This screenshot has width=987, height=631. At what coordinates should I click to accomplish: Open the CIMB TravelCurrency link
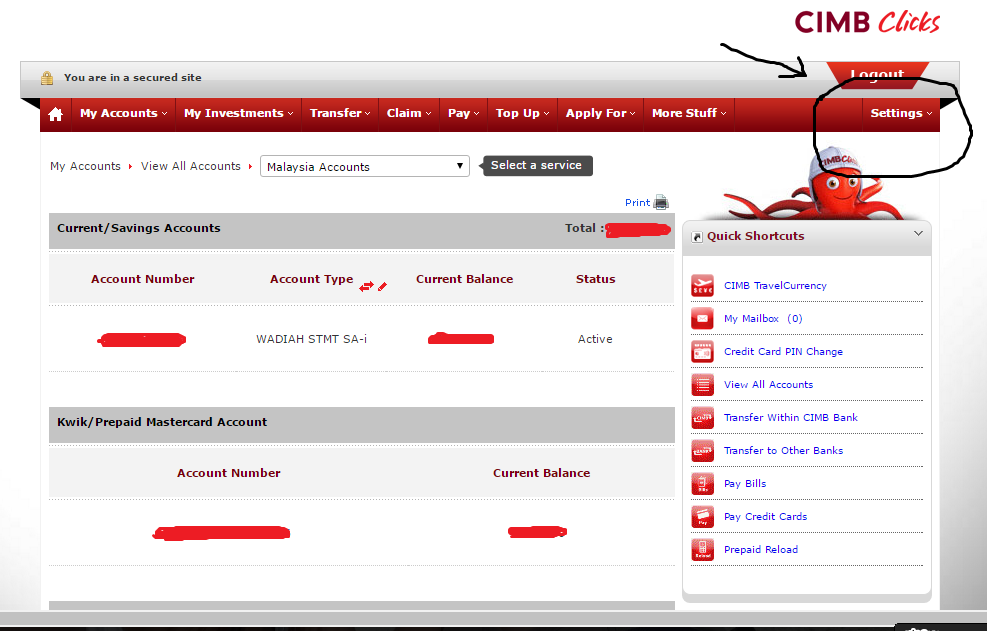[775, 286]
